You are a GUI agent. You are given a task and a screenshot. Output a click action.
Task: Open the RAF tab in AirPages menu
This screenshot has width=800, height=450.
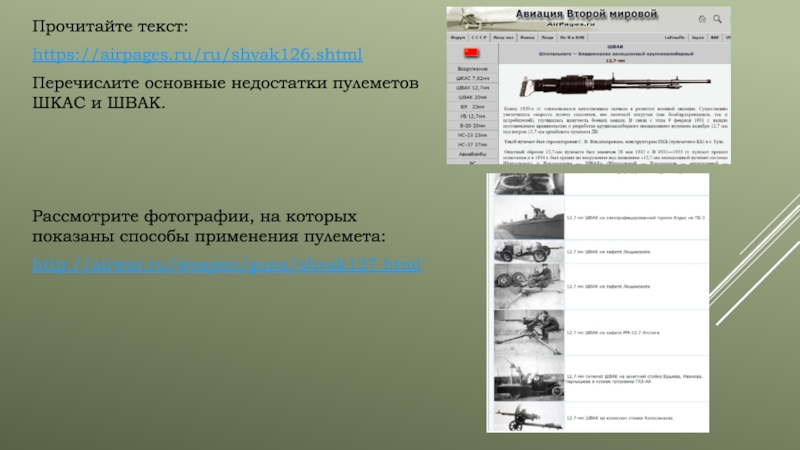pyautogui.click(x=715, y=37)
